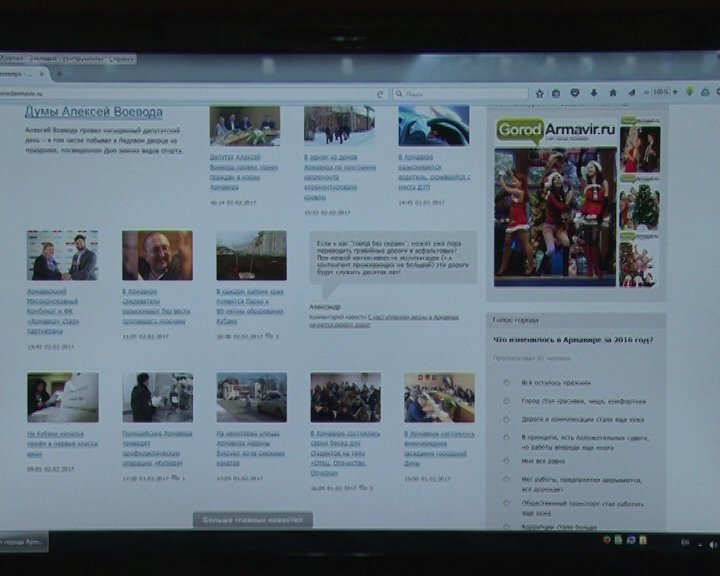Select poll option starting 'В принципе, есть положительные'
Image resolution: width=720 pixels, height=576 pixels.
click(x=506, y=437)
